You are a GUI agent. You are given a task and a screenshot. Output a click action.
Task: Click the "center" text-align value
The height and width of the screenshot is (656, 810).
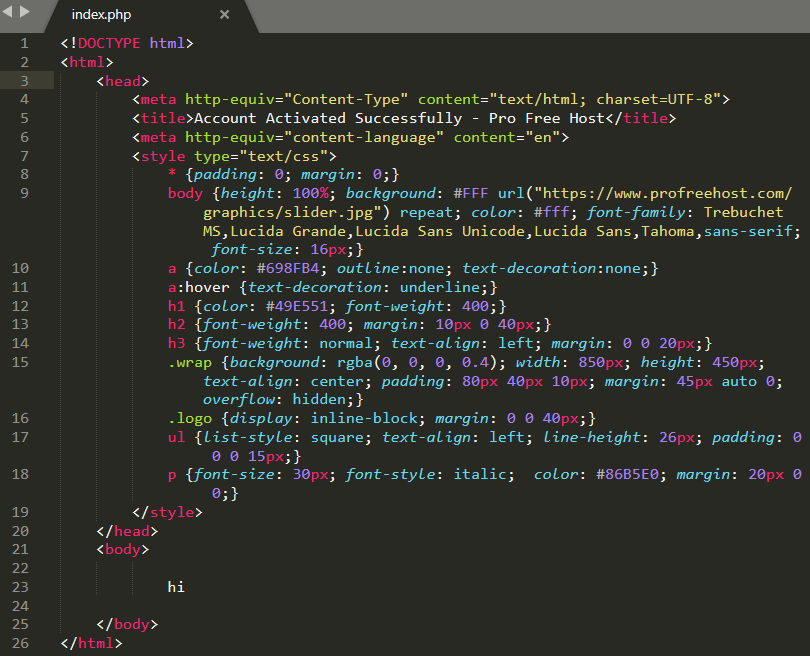pos(337,381)
